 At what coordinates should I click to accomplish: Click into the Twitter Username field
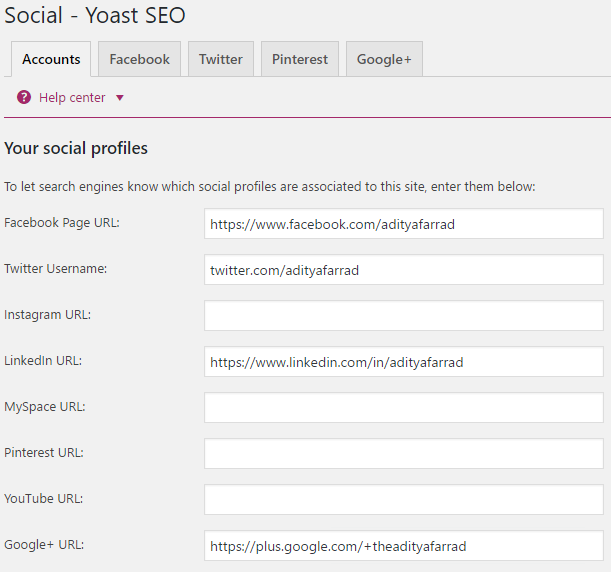pos(403,270)
